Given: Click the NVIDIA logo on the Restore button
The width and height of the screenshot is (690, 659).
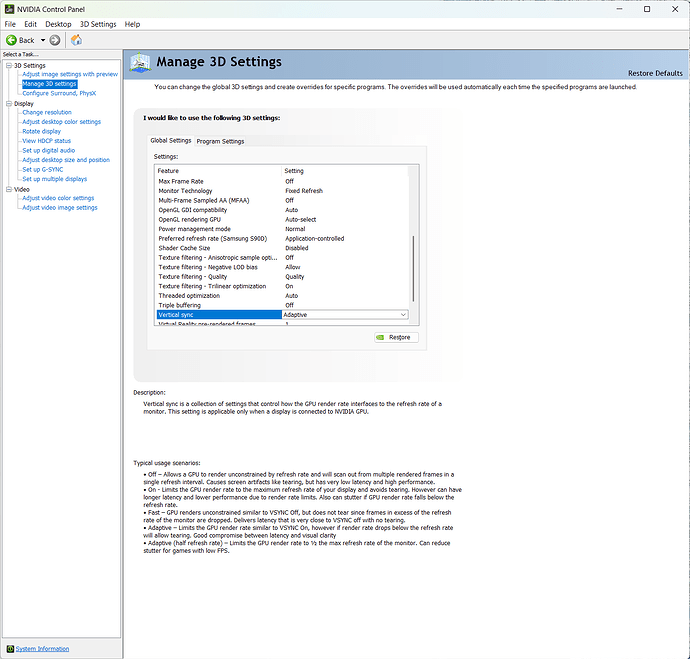Looking at the screenshot, I should [380, 337].
